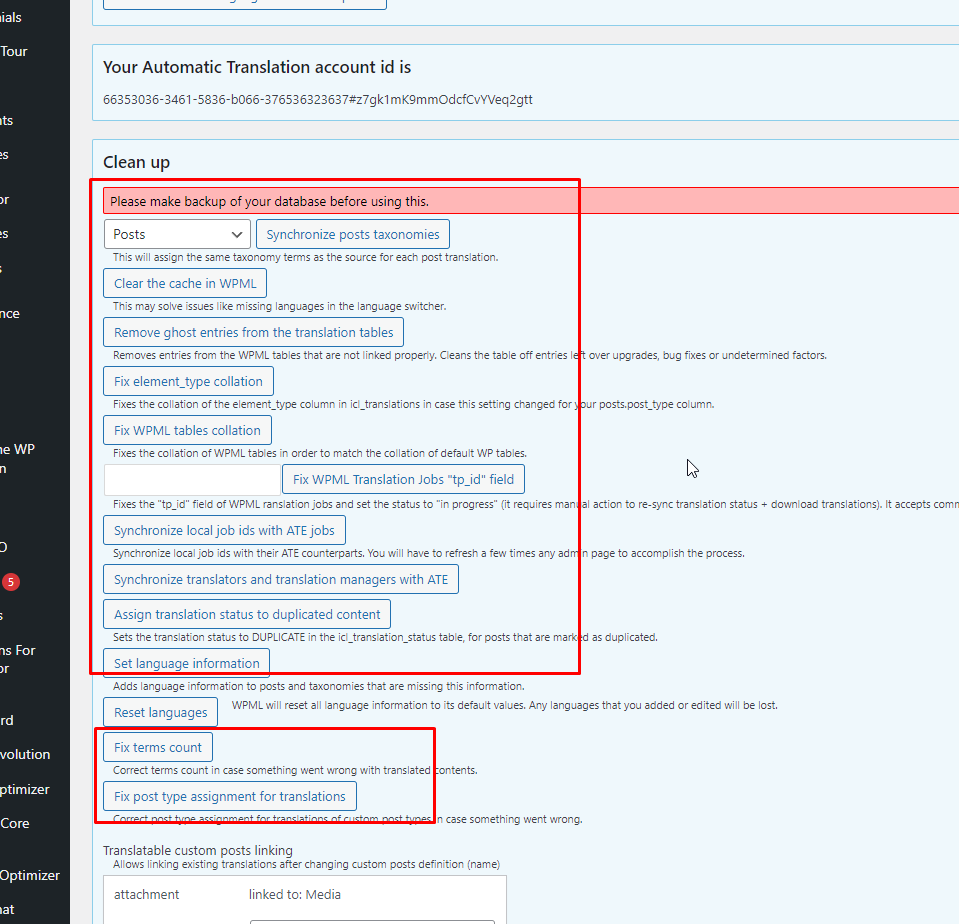Remove ghost entries from translation tables

[x=253, y=332]
